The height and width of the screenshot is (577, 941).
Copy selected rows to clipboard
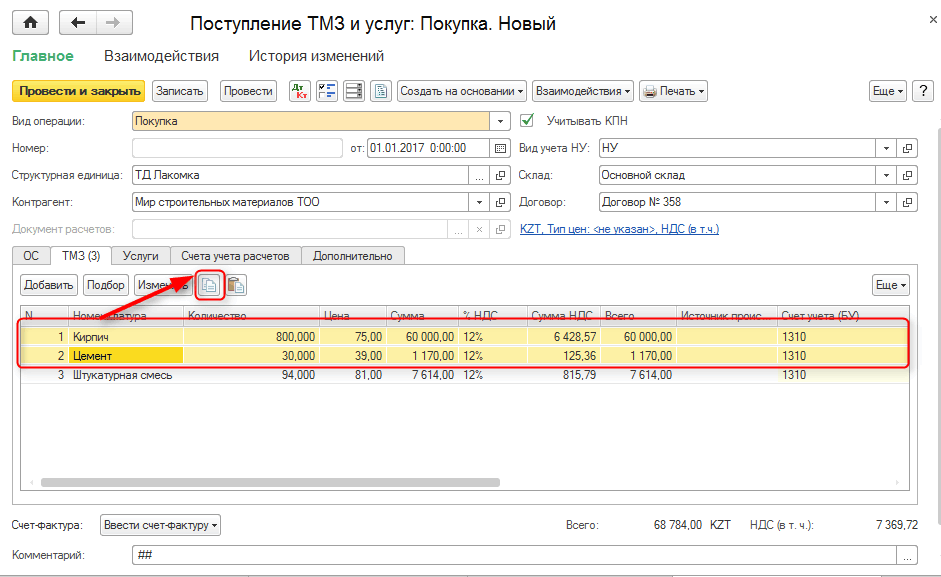(x=209, y=285)
